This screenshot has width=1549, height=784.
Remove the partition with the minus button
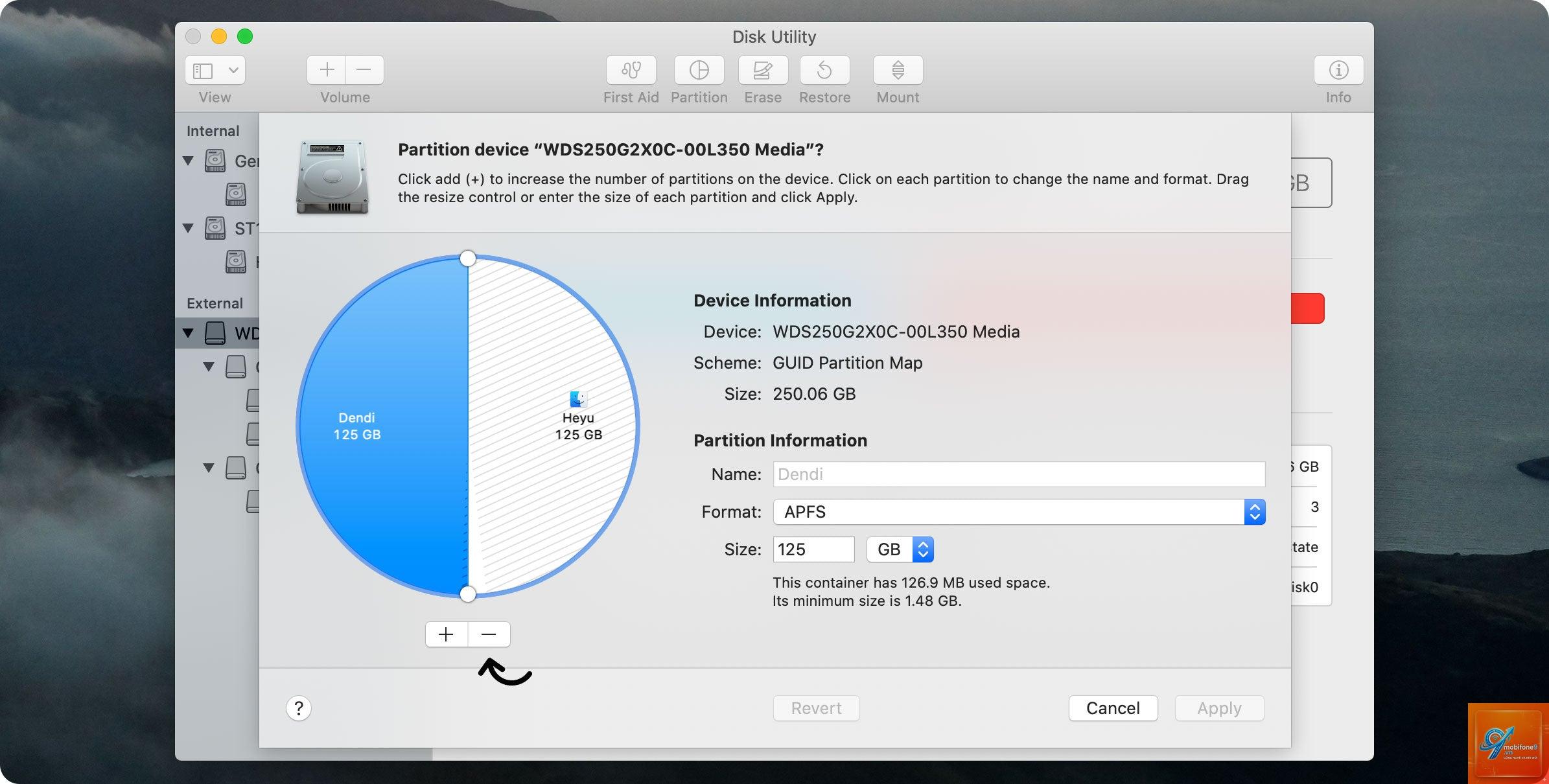[489, 634]
